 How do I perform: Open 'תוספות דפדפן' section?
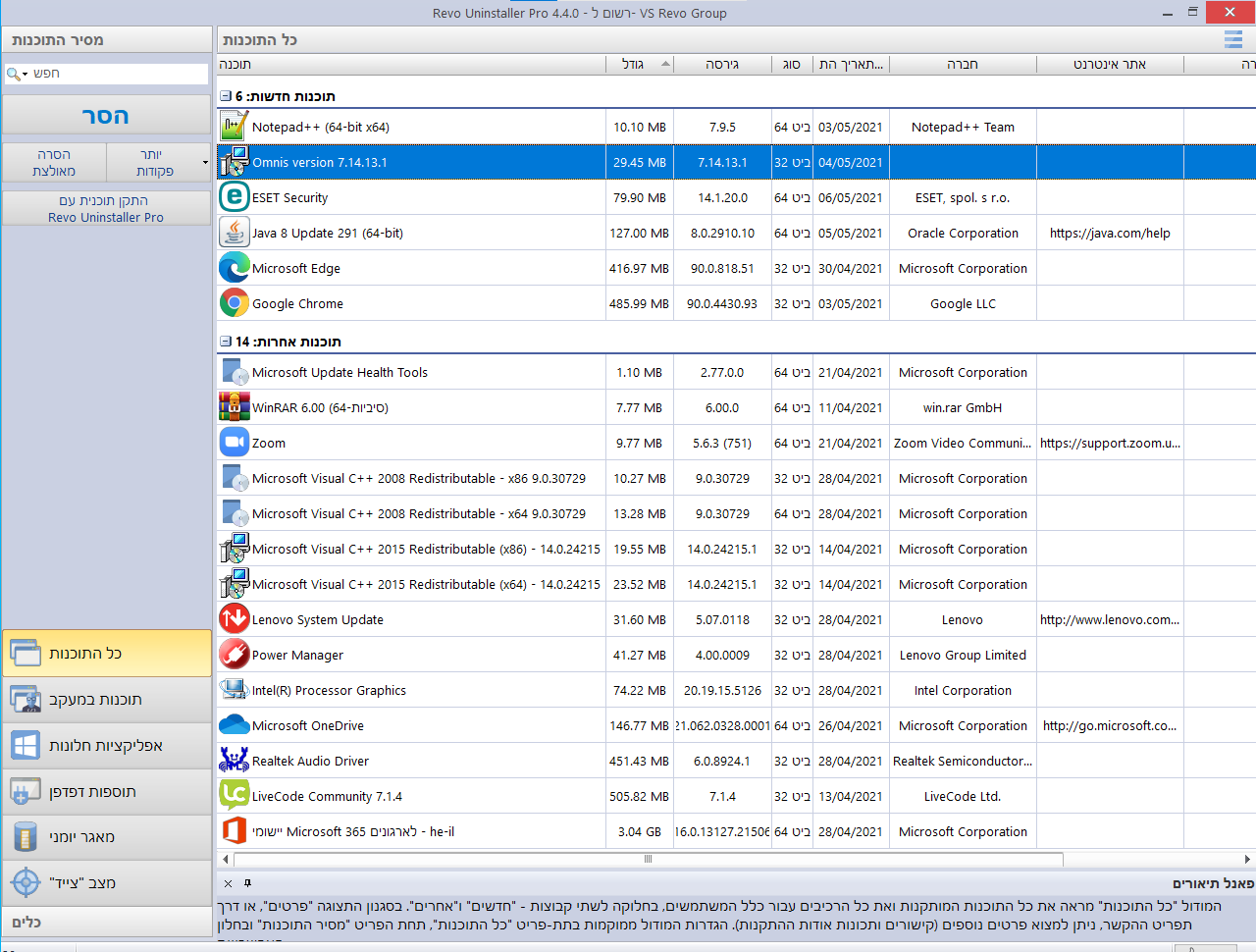pyautogui.click(x=107, y=792)
